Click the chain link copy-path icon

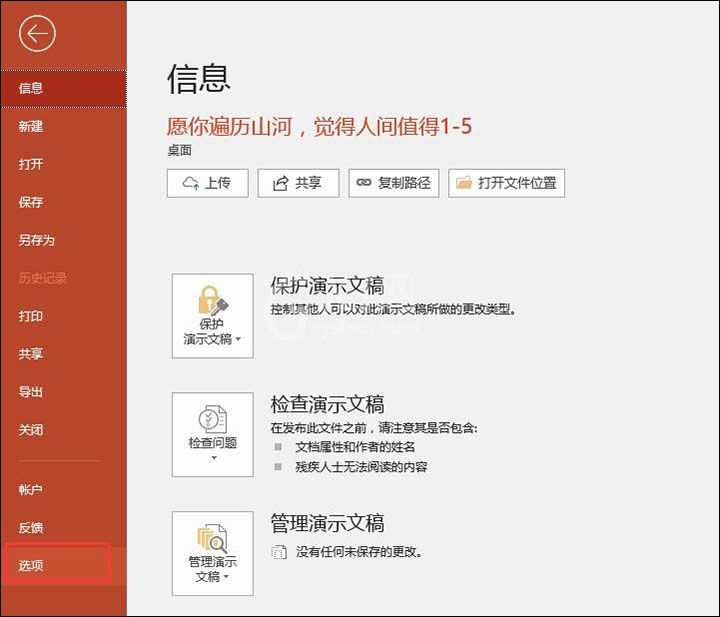[x=364, y=183]
